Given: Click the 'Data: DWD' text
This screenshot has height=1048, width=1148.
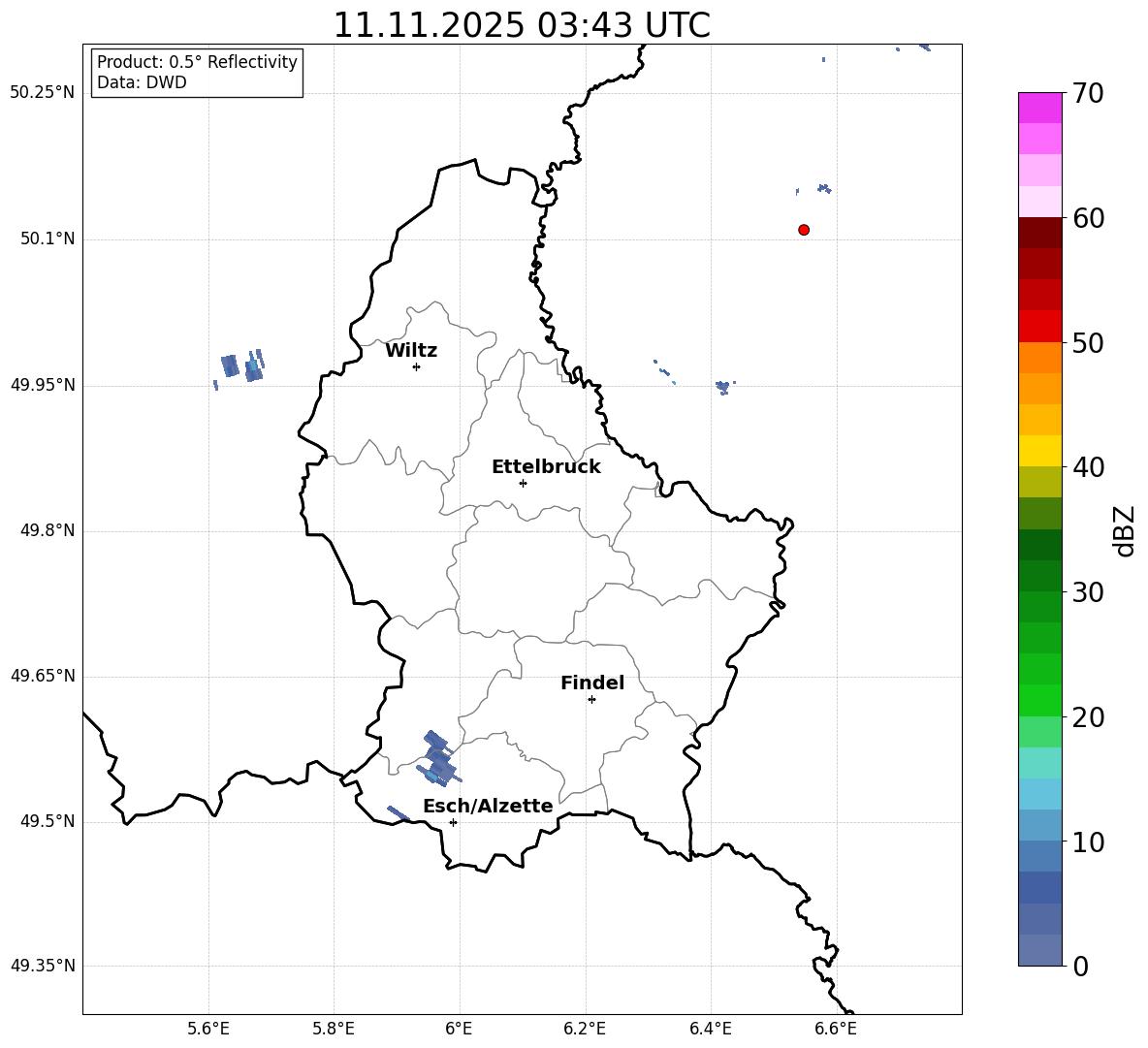Looking at the screenshot, I should click(x=142, y=82).
